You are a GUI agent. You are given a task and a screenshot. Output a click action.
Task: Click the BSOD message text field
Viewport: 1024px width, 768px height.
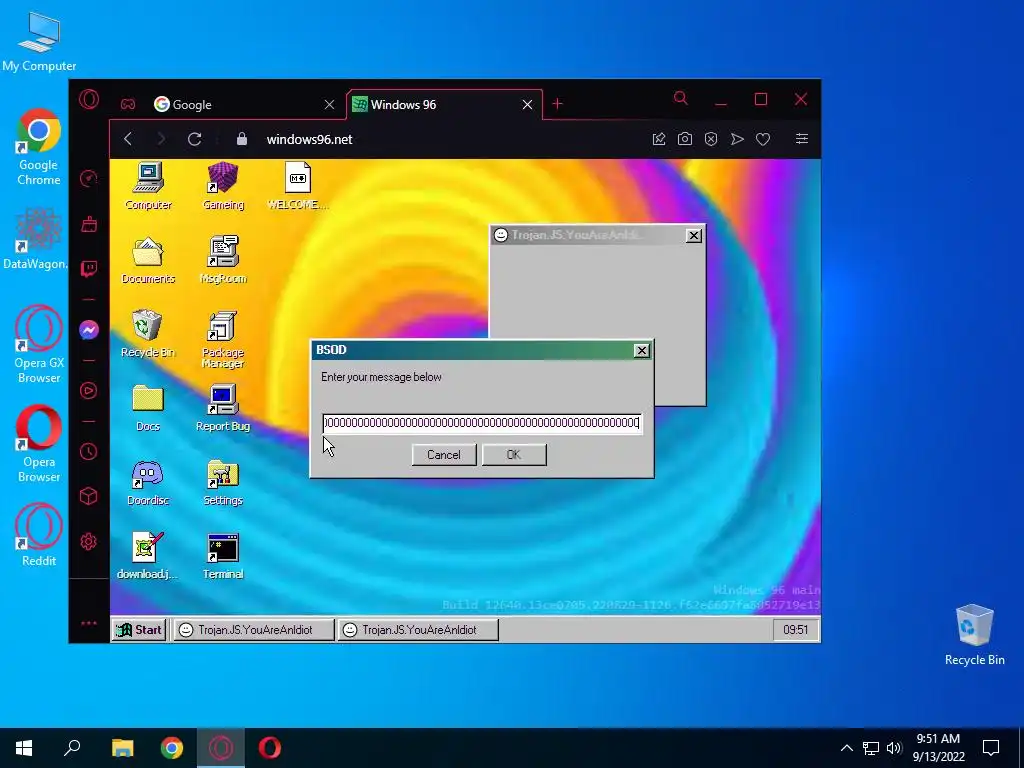click(x=482, y=423)
